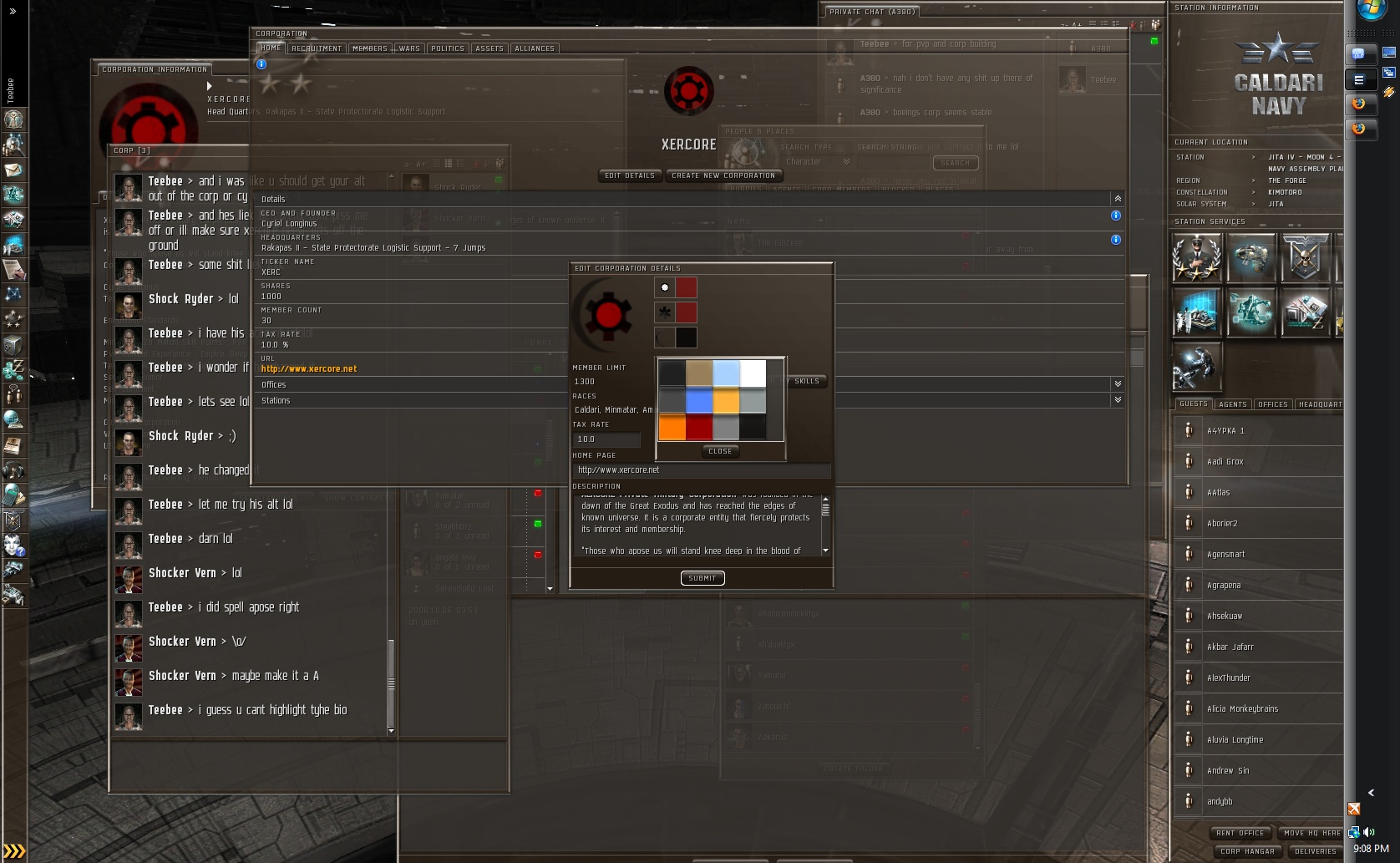The width and height of the screenshot is (1400, 863).
Task: Click the info icon beside CEO Cyriel Longinus
Action: click(x=1116, y=216)
